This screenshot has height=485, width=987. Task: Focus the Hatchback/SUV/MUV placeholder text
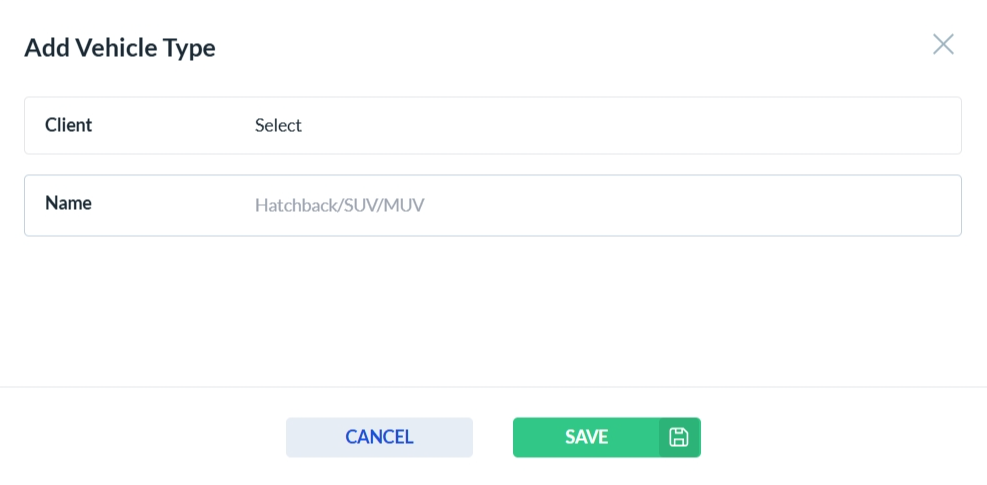(x=340, y=206)
